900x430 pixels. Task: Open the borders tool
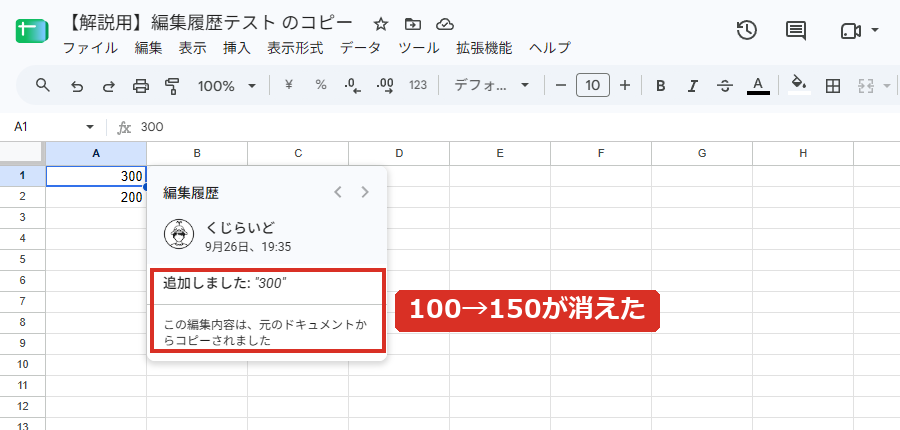pyautogui.click(x=832, y=86)
